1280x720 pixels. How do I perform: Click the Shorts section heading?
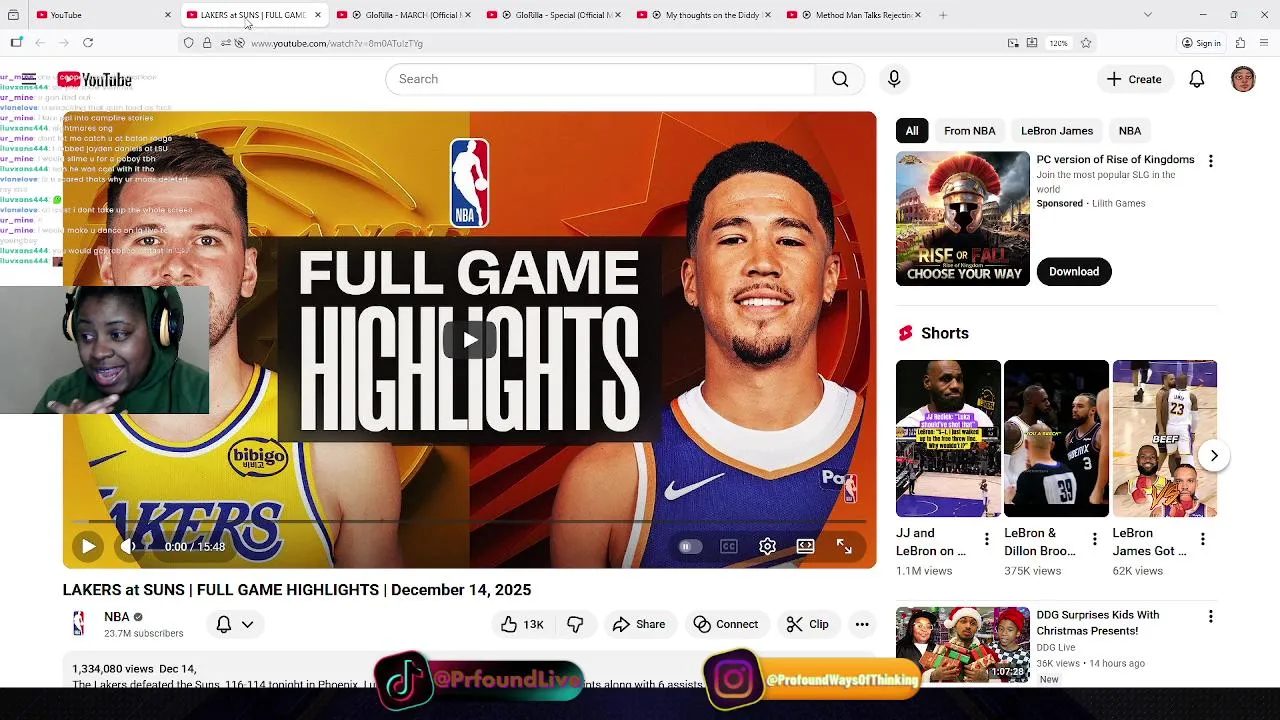945,333
